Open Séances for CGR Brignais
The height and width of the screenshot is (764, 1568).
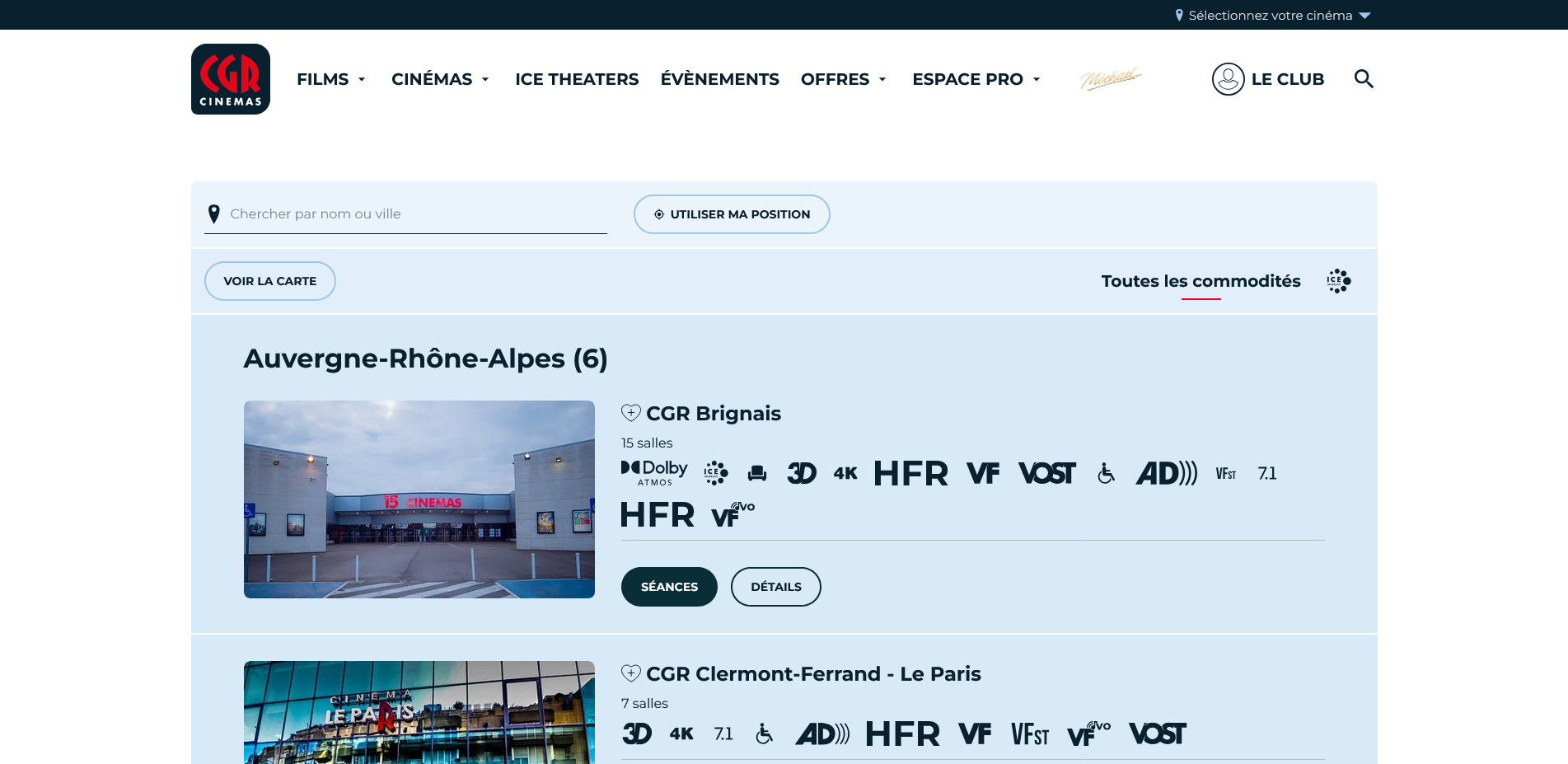click(669, 587)
